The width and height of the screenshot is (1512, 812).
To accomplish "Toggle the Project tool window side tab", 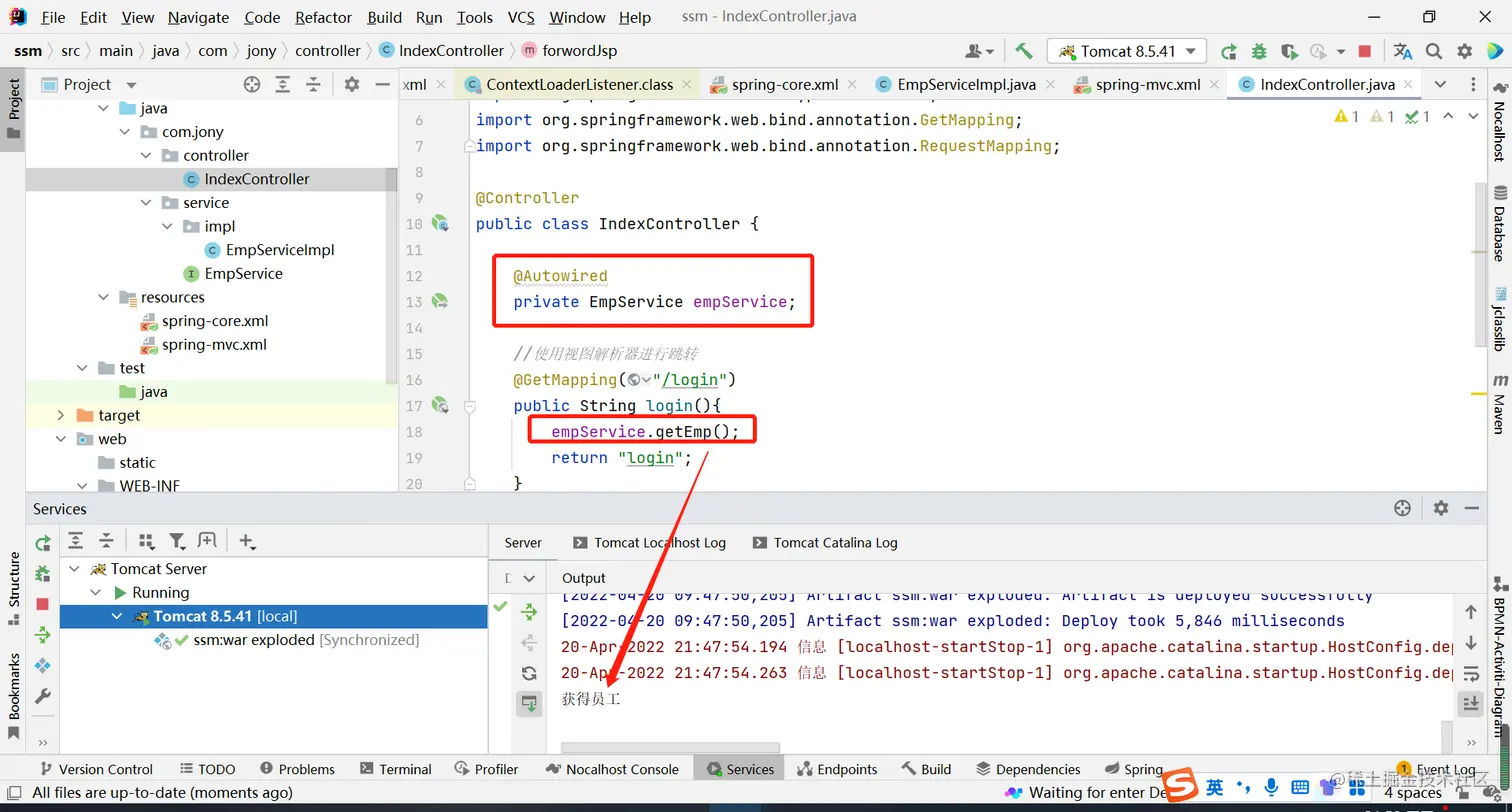I will (13, 110).
